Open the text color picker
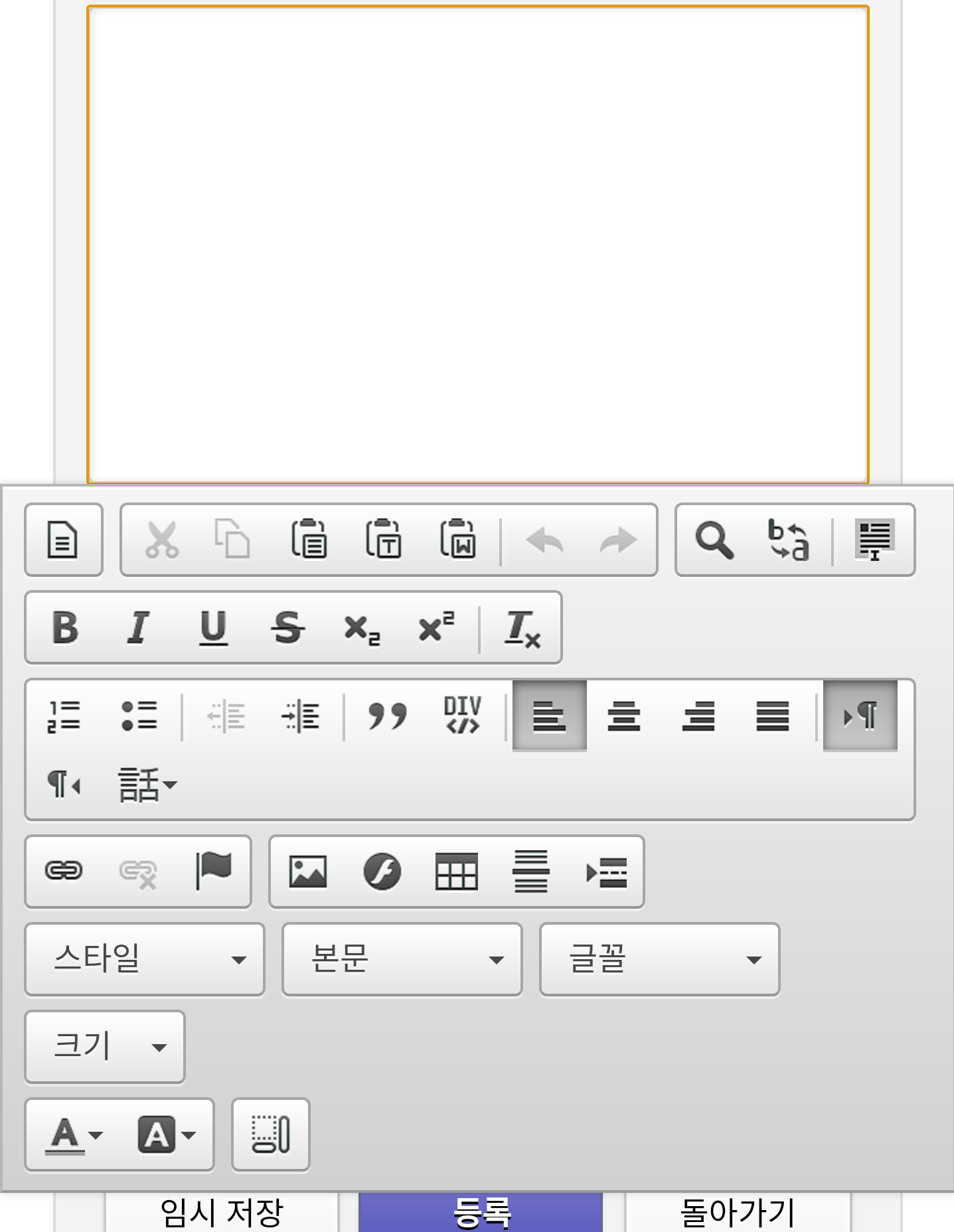 point(74,1135)
